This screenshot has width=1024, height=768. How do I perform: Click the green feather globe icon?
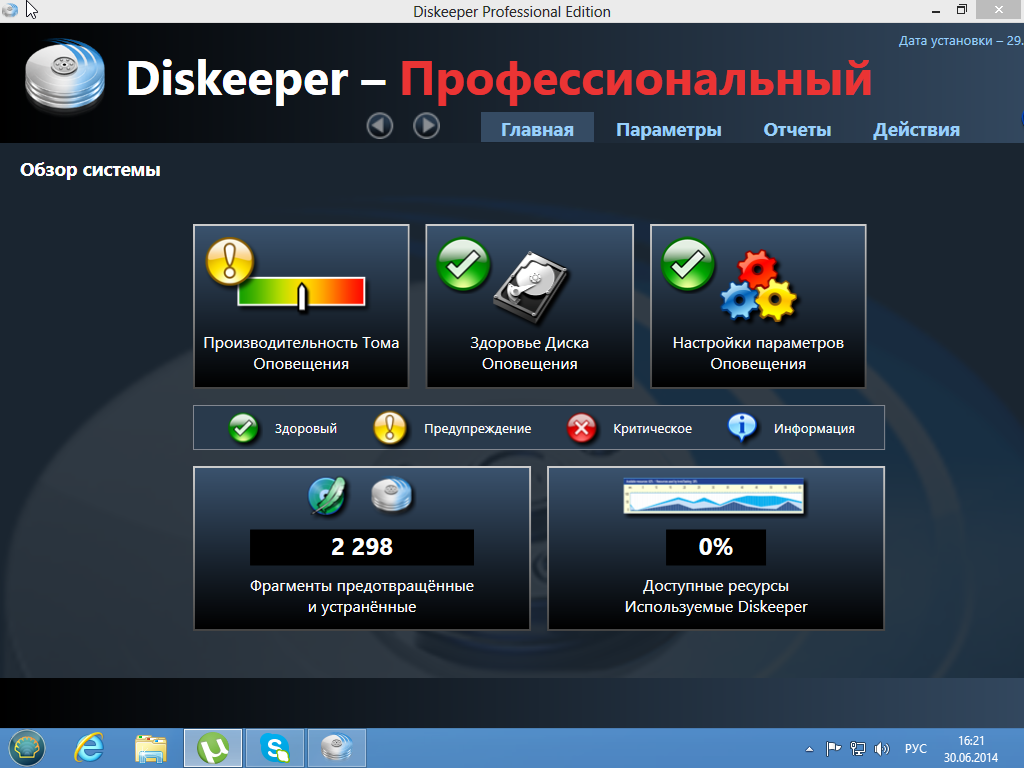[x=327, y=496]
